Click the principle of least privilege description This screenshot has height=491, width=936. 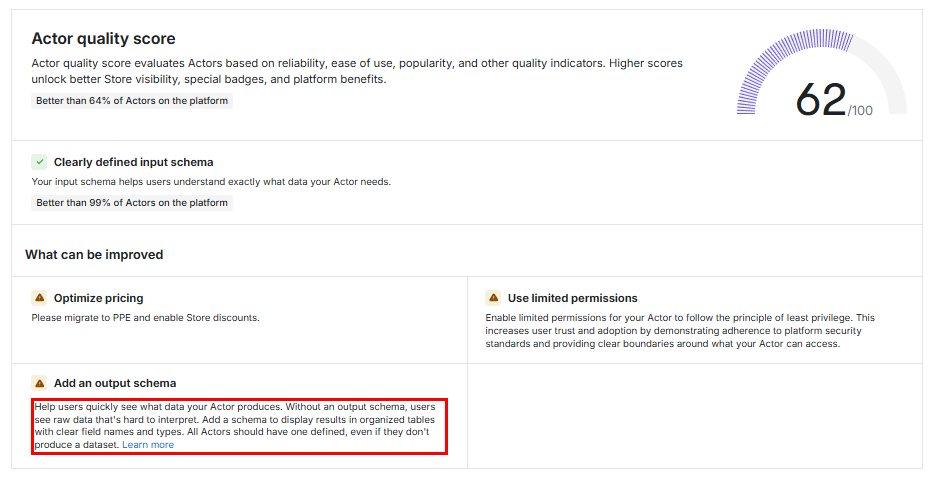680,331
